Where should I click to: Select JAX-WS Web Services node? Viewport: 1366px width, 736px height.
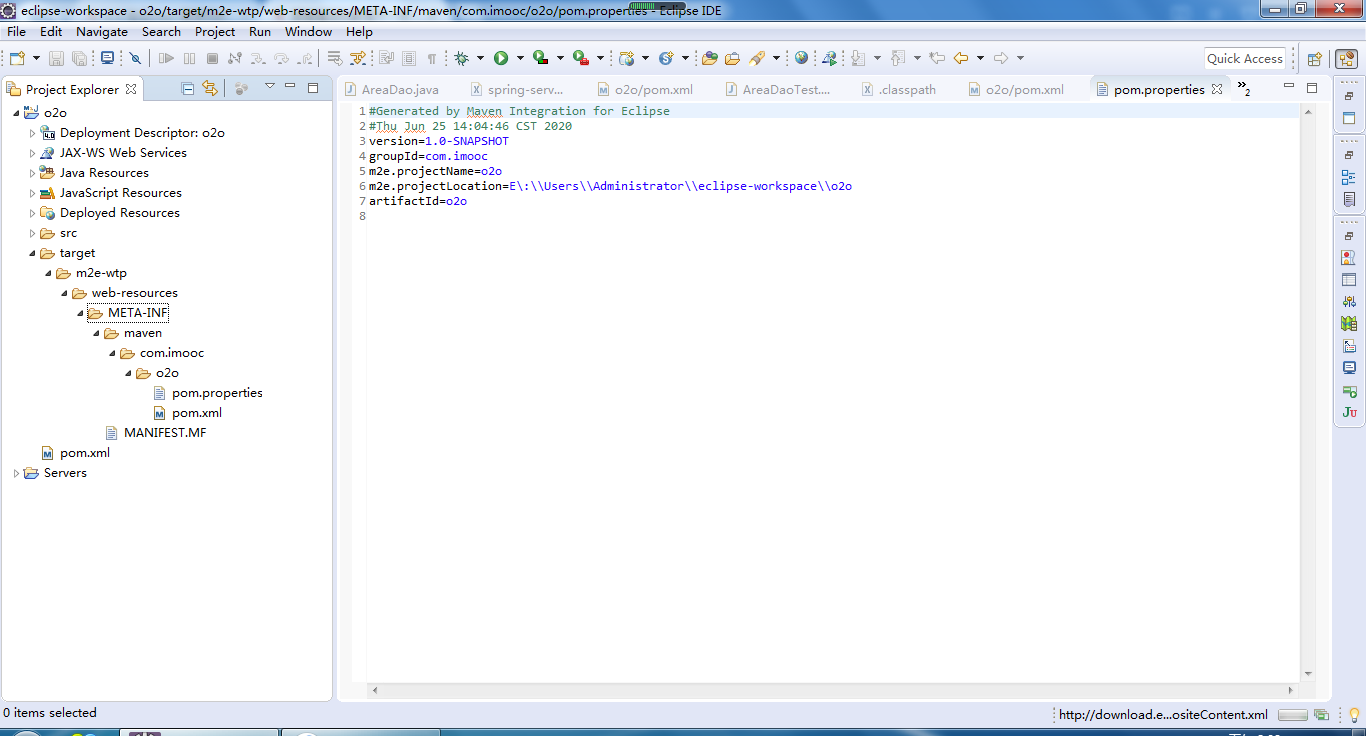123,153
